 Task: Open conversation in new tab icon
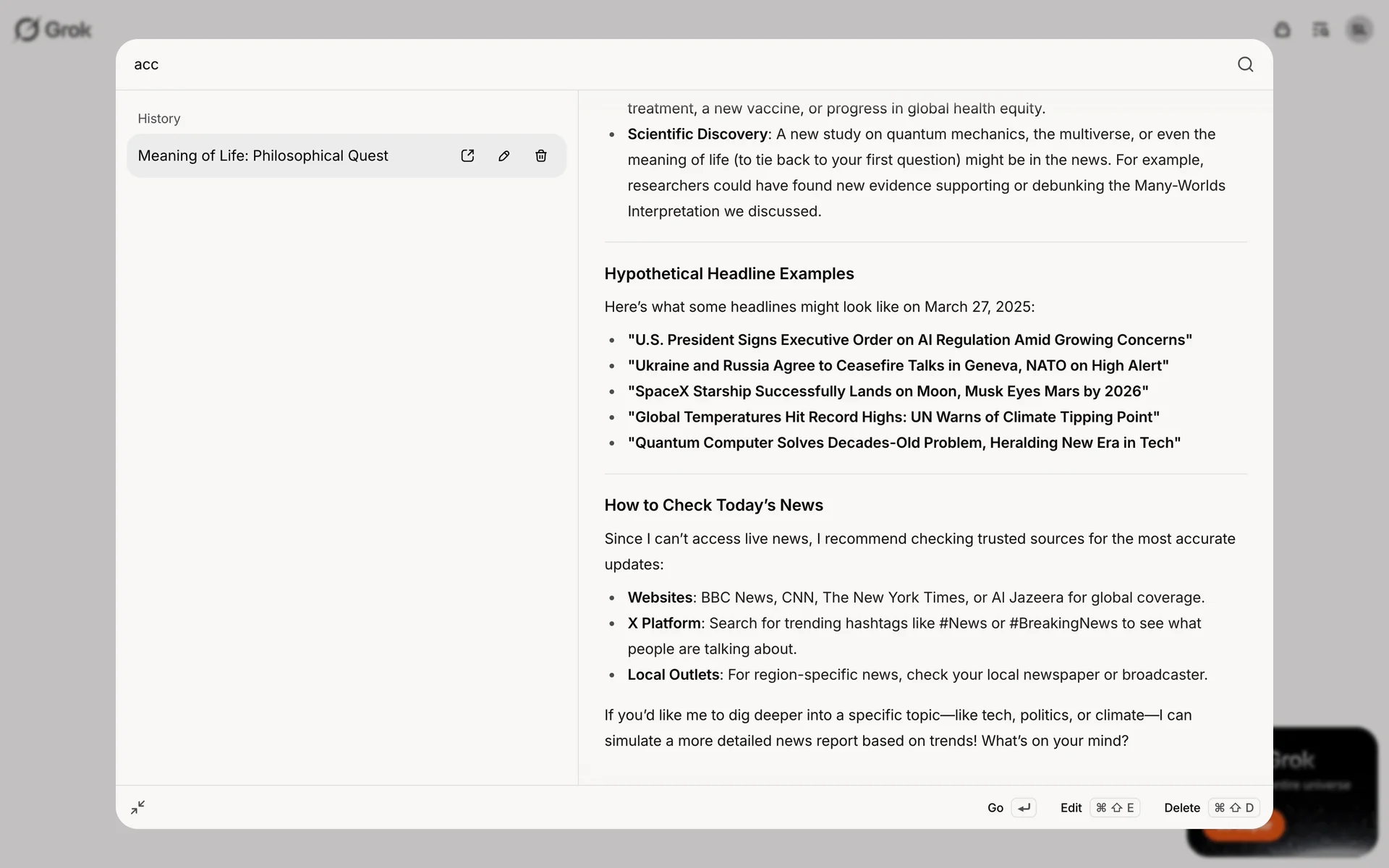coord(467,156)
